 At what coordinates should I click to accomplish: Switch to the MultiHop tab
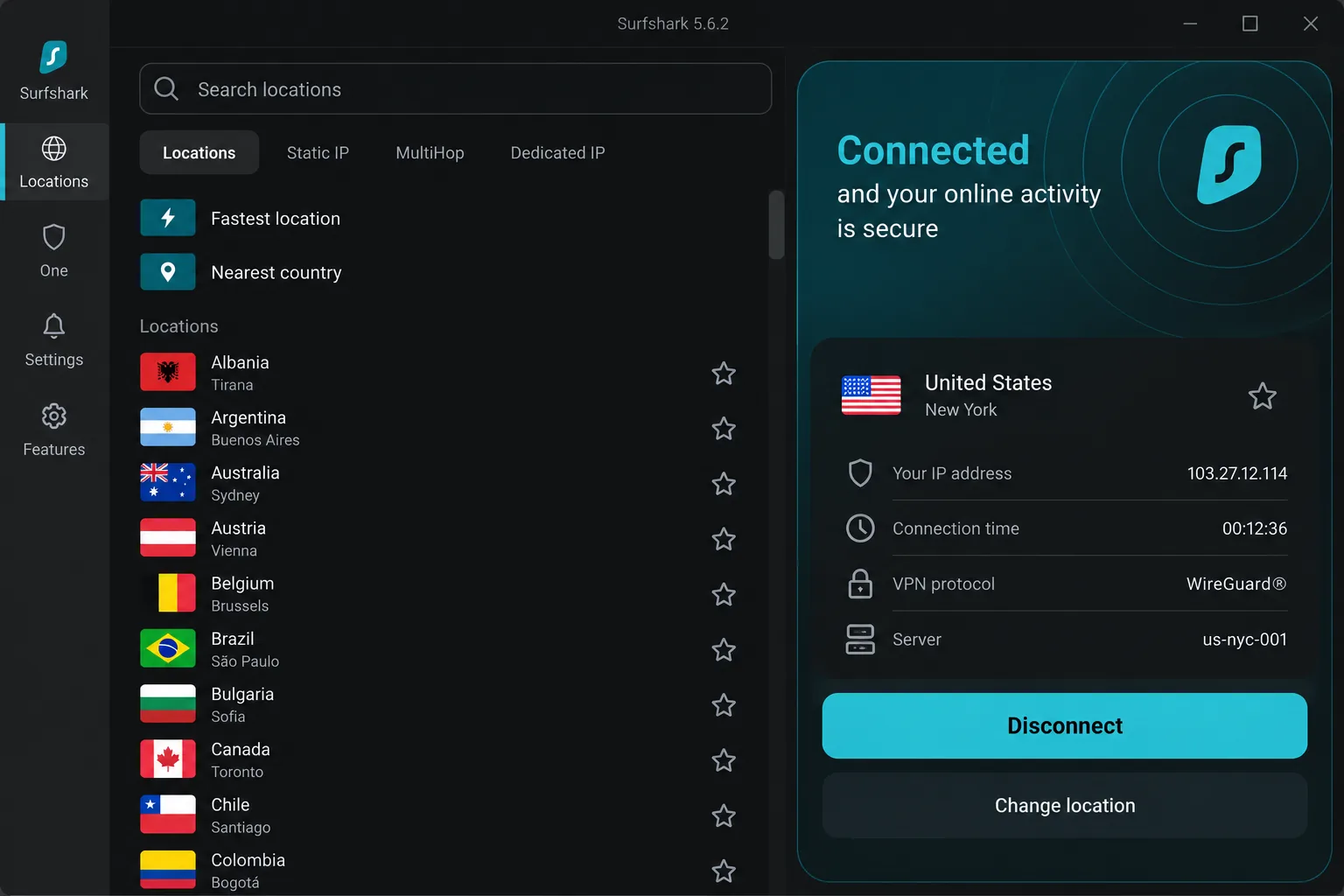(x=430, y=152)
